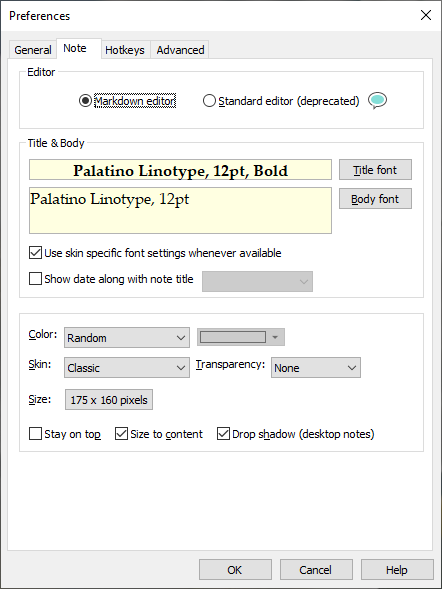Switch to the General tab
This screenshot has height=589, width=442.
(33, 50)
